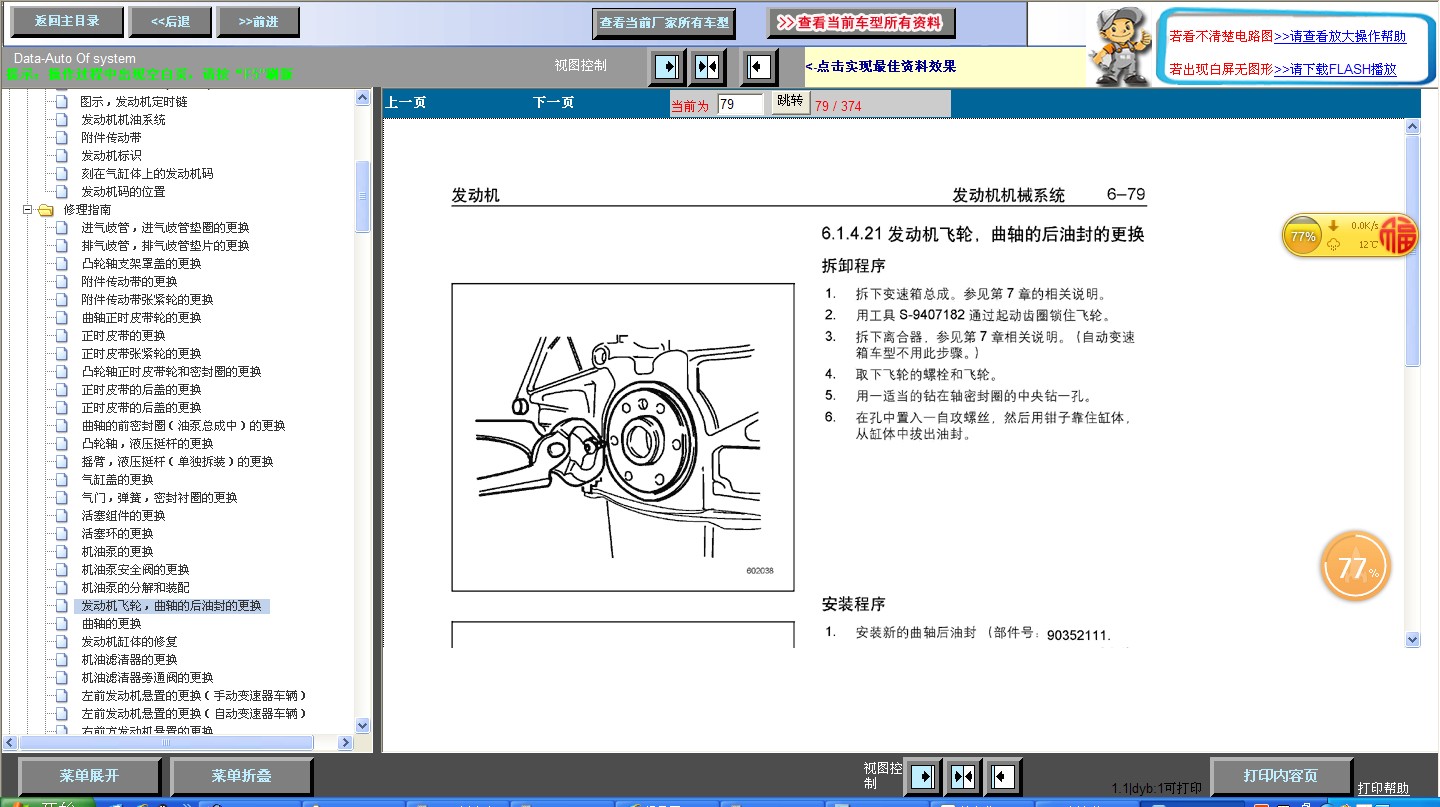Collapse the 修理指南 folder in the tree
The image size is (1440, 807).
click(x=28, y=210)
